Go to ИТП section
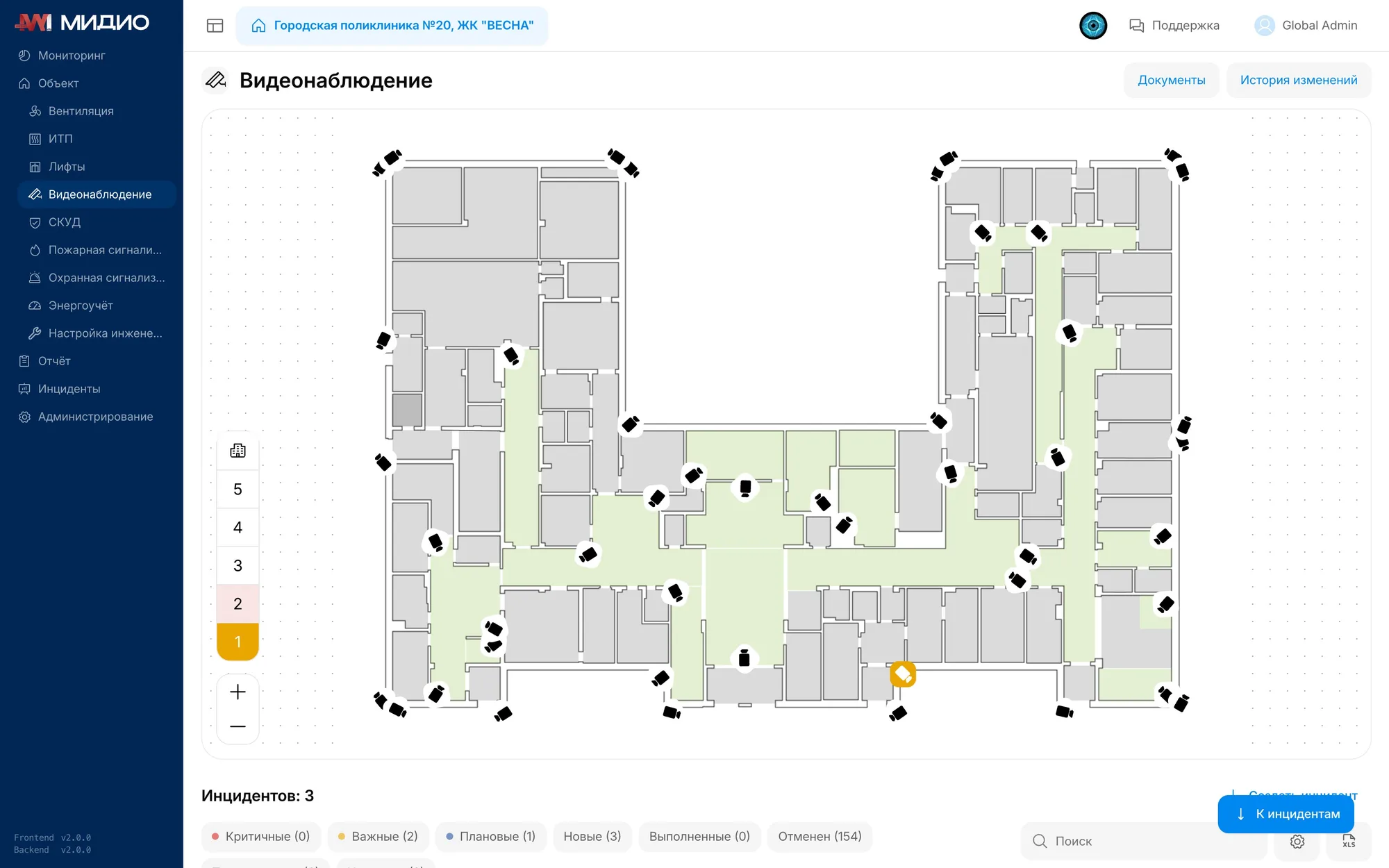Screen dimensions: 1389x868 point(60,139)
